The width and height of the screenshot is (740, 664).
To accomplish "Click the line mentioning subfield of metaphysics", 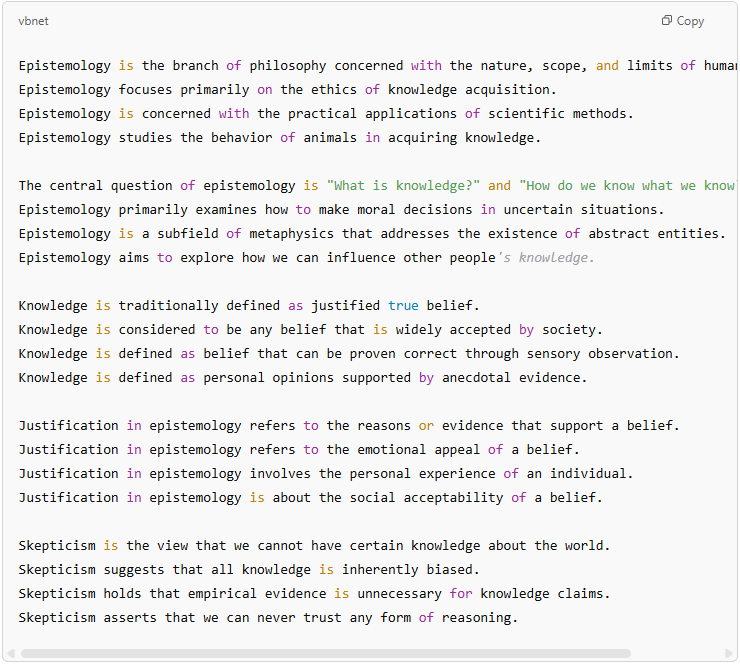I will point(372,234).
